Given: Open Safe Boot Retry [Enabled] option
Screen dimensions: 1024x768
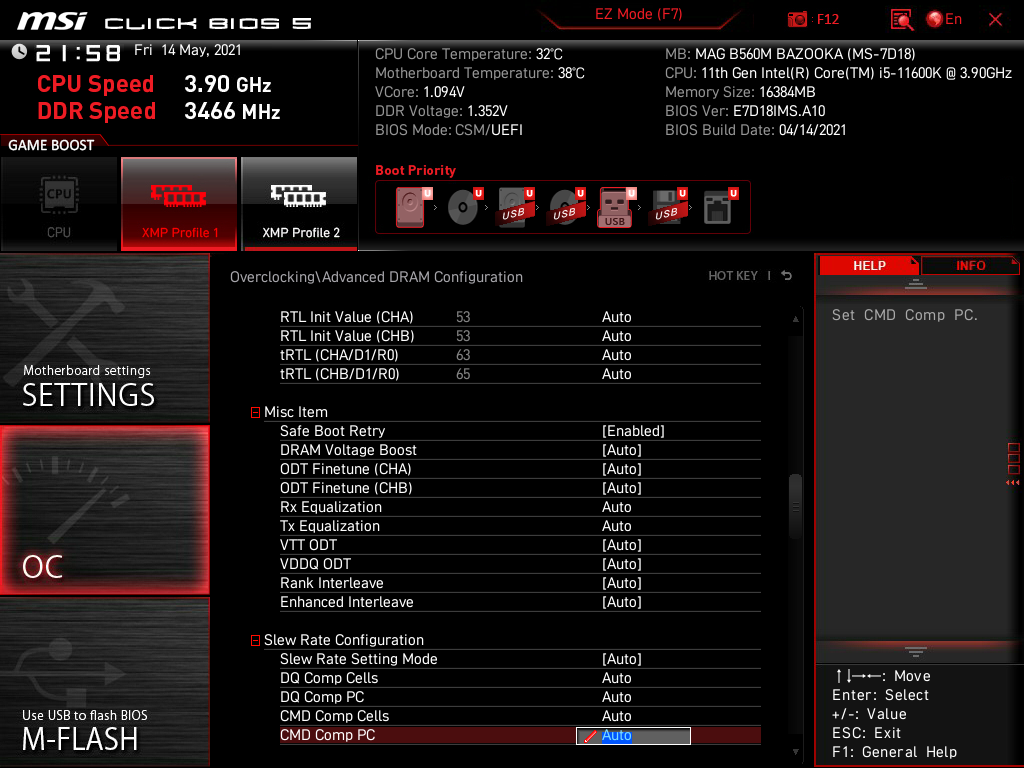Looking at the screenshot, I should pos(520,431).
